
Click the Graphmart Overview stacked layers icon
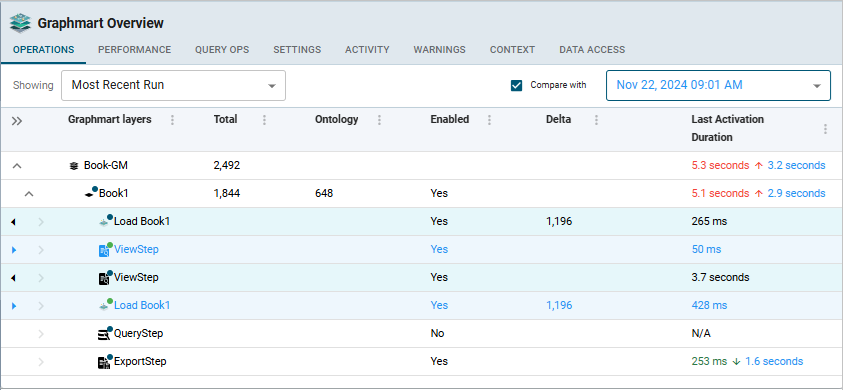pos(20,23)
